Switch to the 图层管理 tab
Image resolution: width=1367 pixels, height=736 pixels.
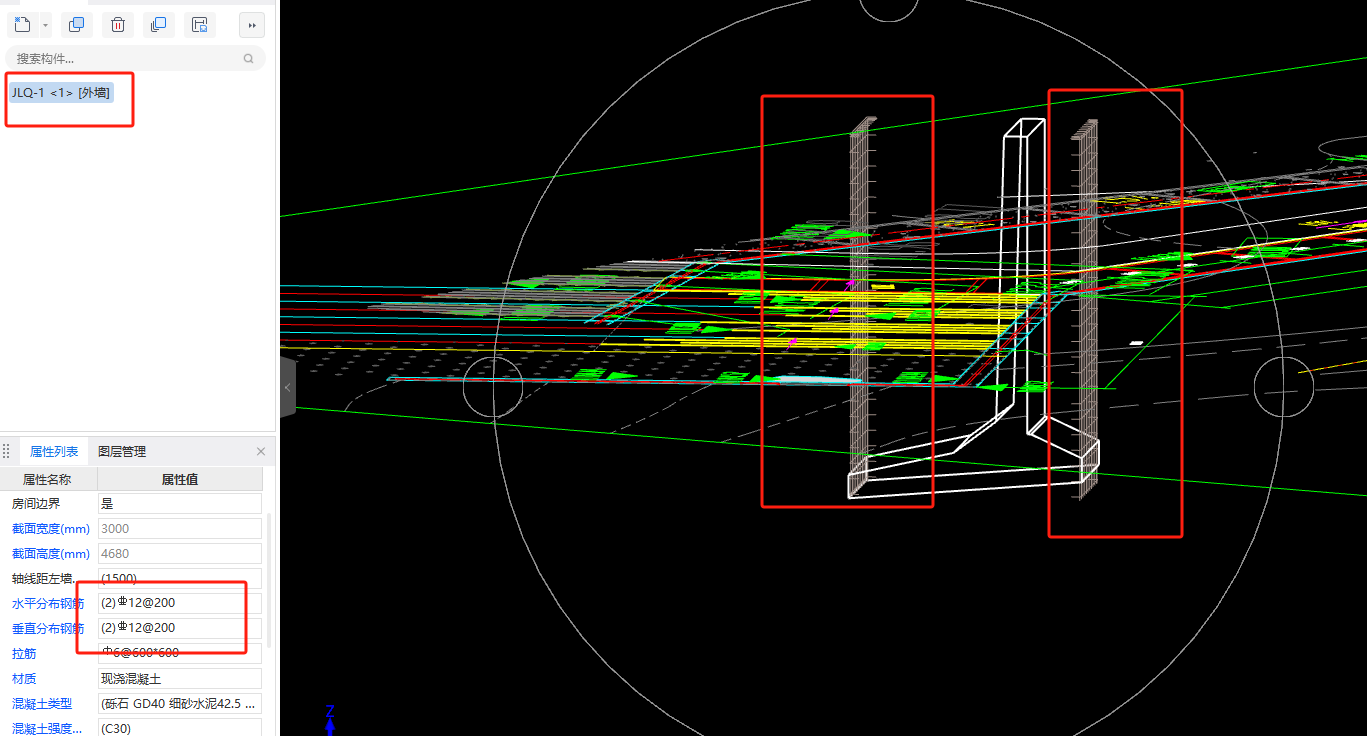click(x=122, y=452)
